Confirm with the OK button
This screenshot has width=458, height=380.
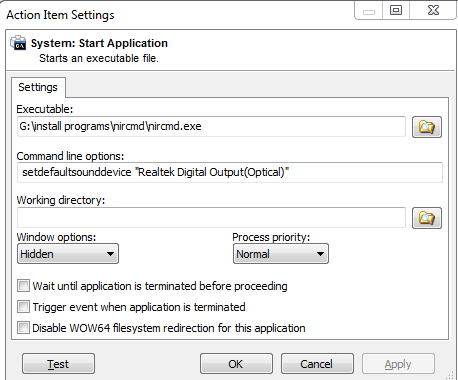tap(236, 364)
